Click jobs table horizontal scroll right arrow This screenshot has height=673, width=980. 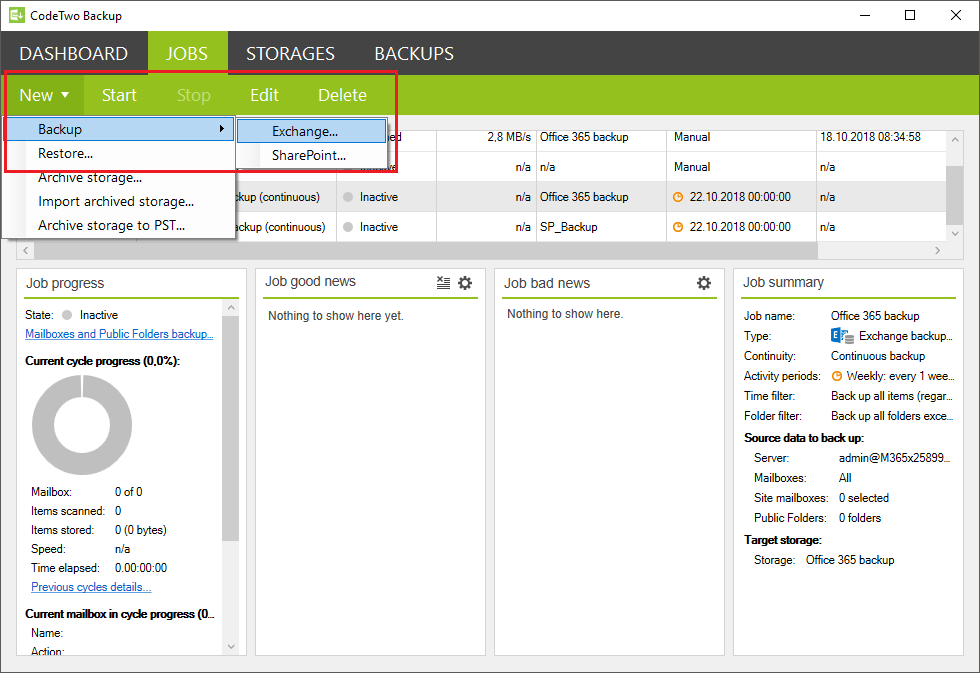[938, 251]
